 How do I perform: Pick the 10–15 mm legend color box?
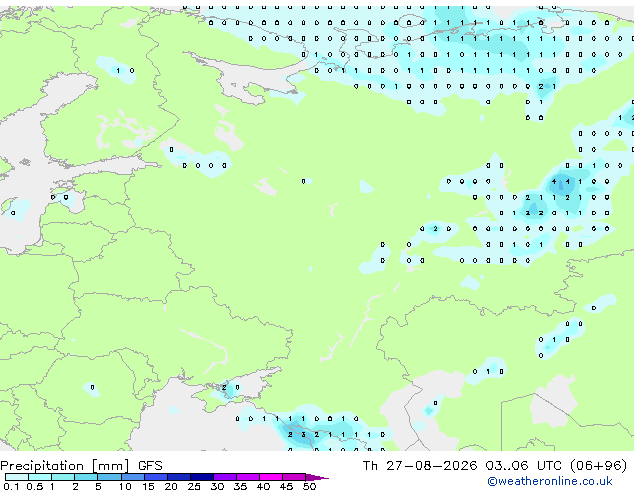point(133,477)
